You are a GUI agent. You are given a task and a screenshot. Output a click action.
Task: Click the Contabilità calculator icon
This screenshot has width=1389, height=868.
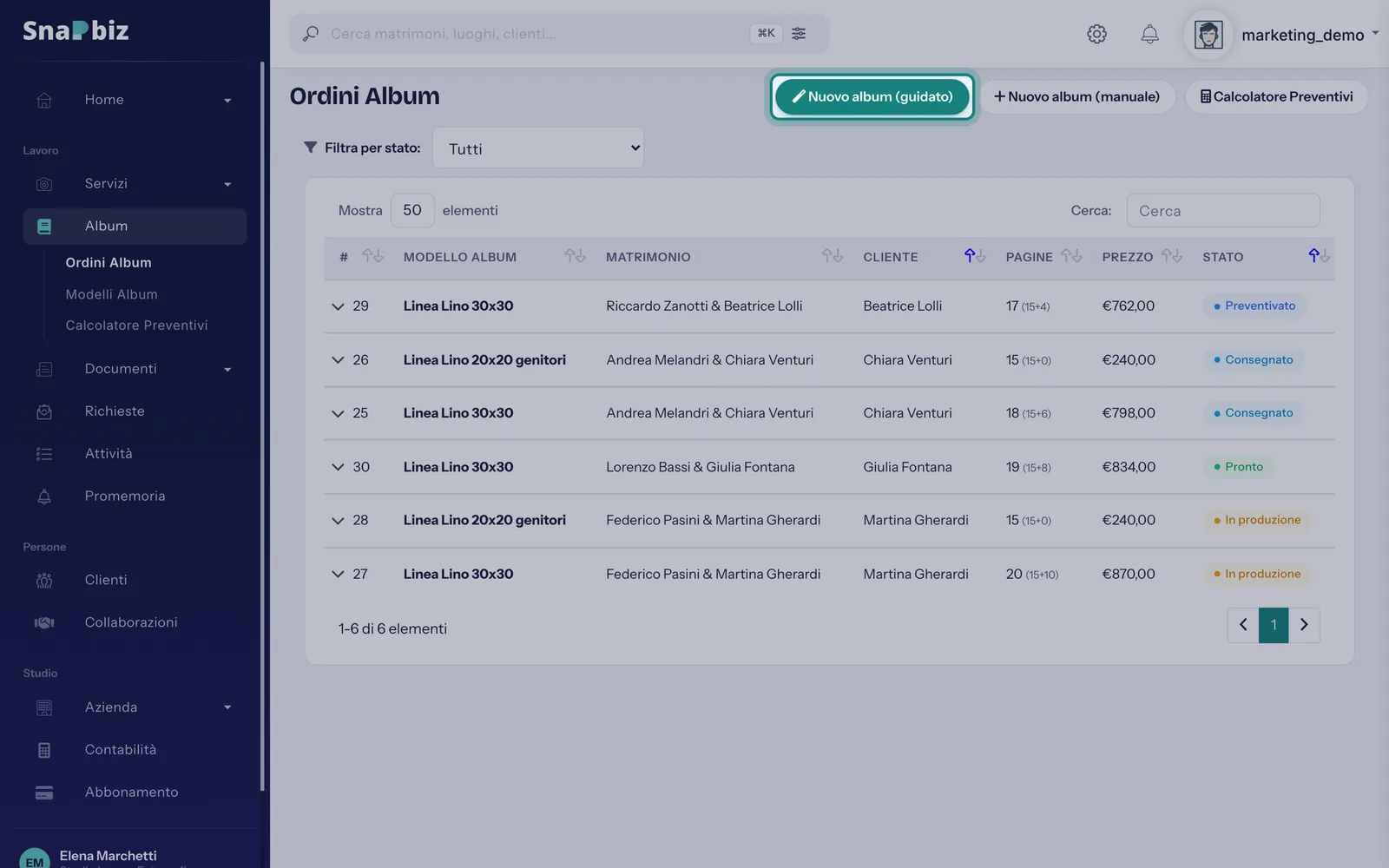point(44,750)
